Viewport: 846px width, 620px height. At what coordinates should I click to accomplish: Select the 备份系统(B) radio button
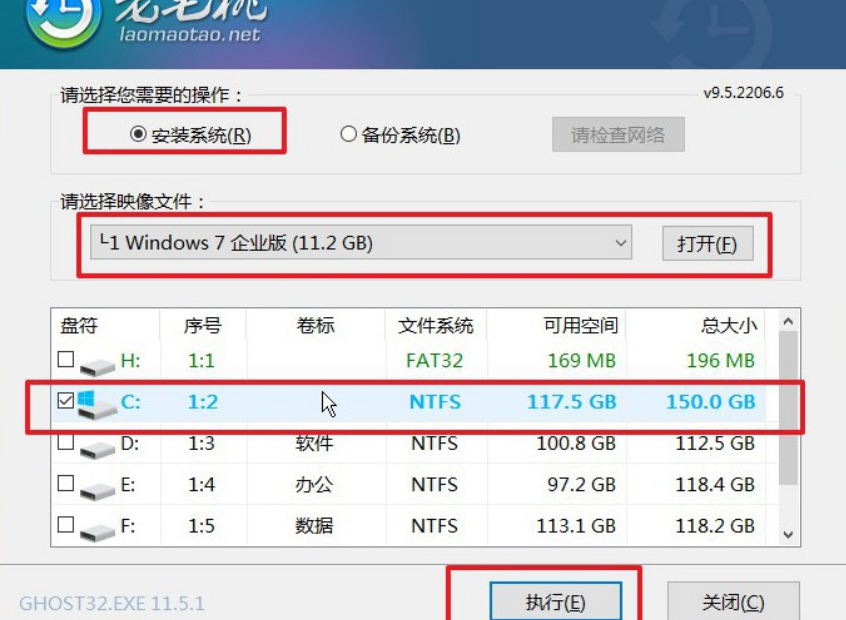coord(349,133)
